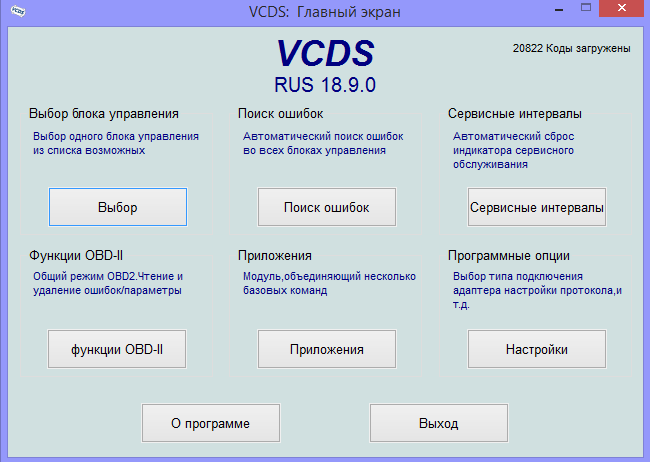Open Поиск ошибок auto-scan button
Image resolution: width=650 pixels, height=462 pixels.
[x=327, y=207]
